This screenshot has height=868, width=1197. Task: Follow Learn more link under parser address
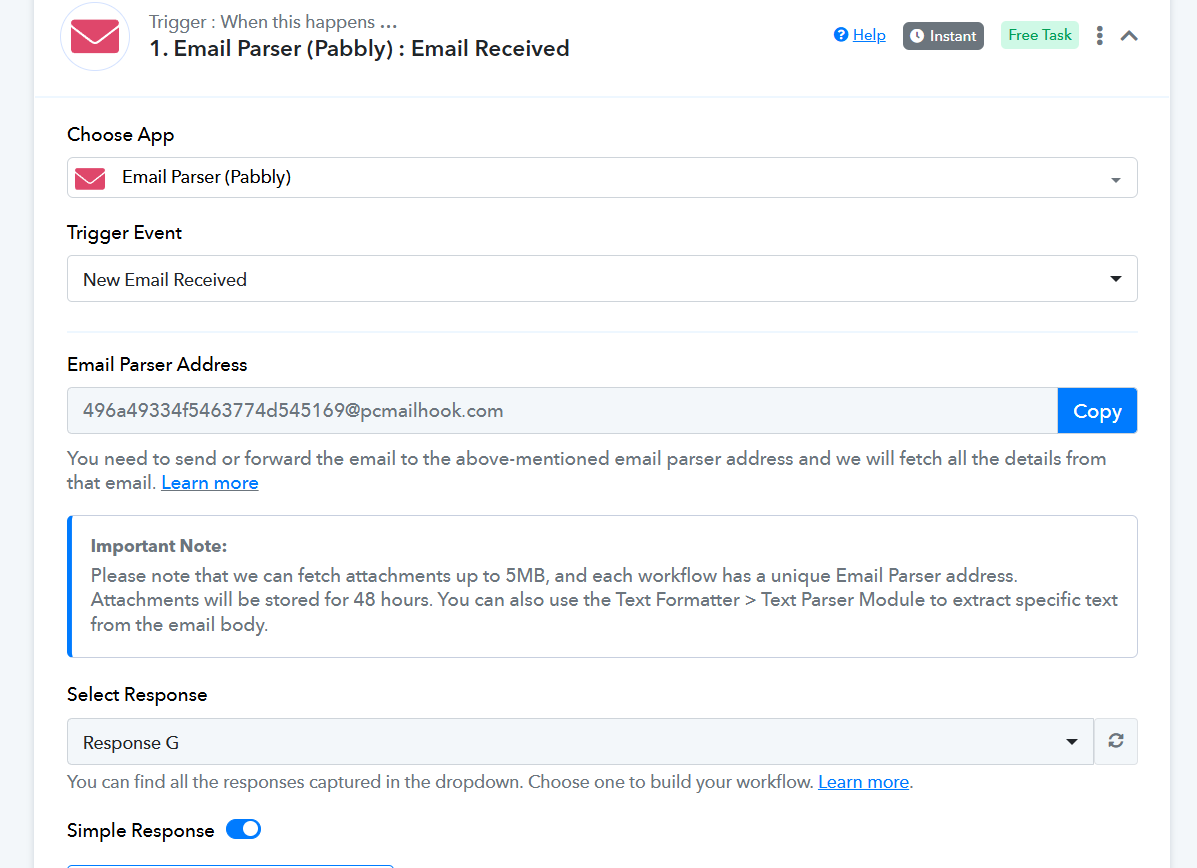(210, 483)
